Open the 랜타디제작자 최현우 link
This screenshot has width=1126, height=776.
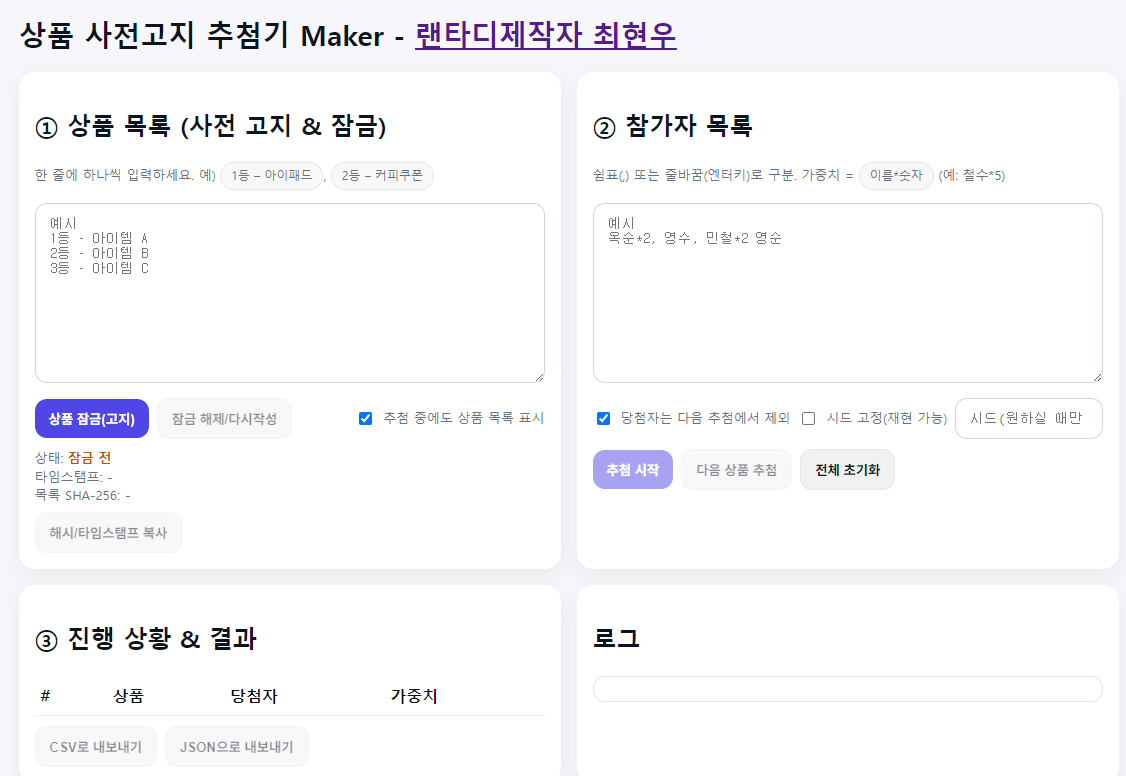(545, 35)
